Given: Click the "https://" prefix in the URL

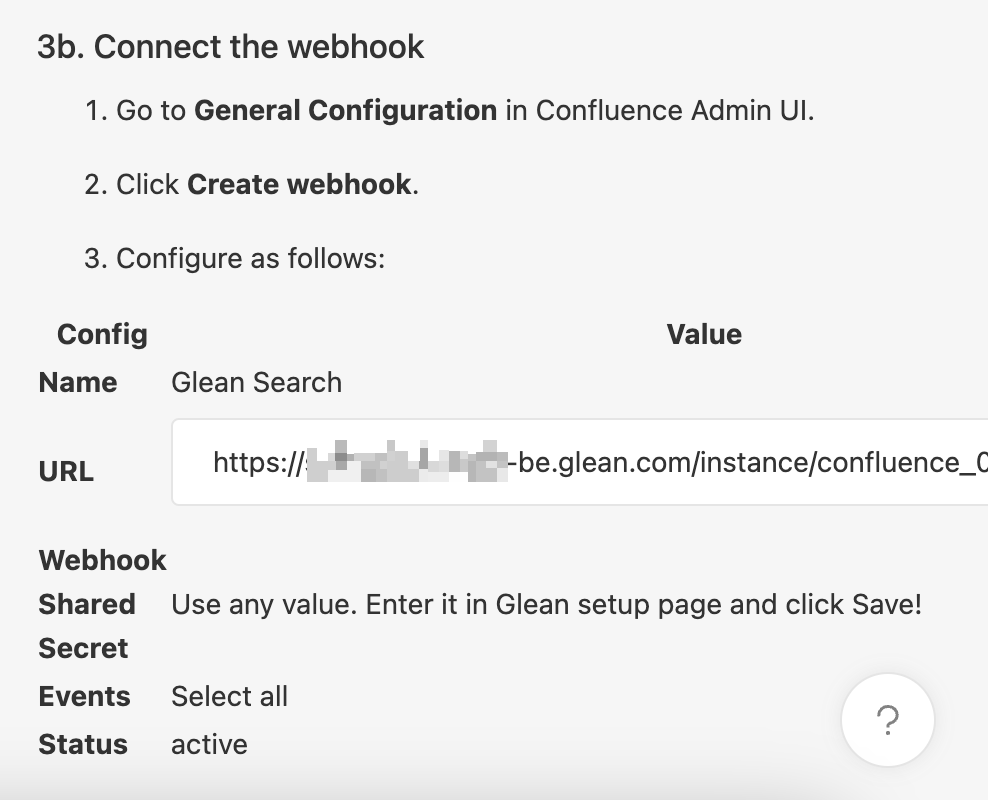Looking at the screenshot, I should (x=256, y=462).
